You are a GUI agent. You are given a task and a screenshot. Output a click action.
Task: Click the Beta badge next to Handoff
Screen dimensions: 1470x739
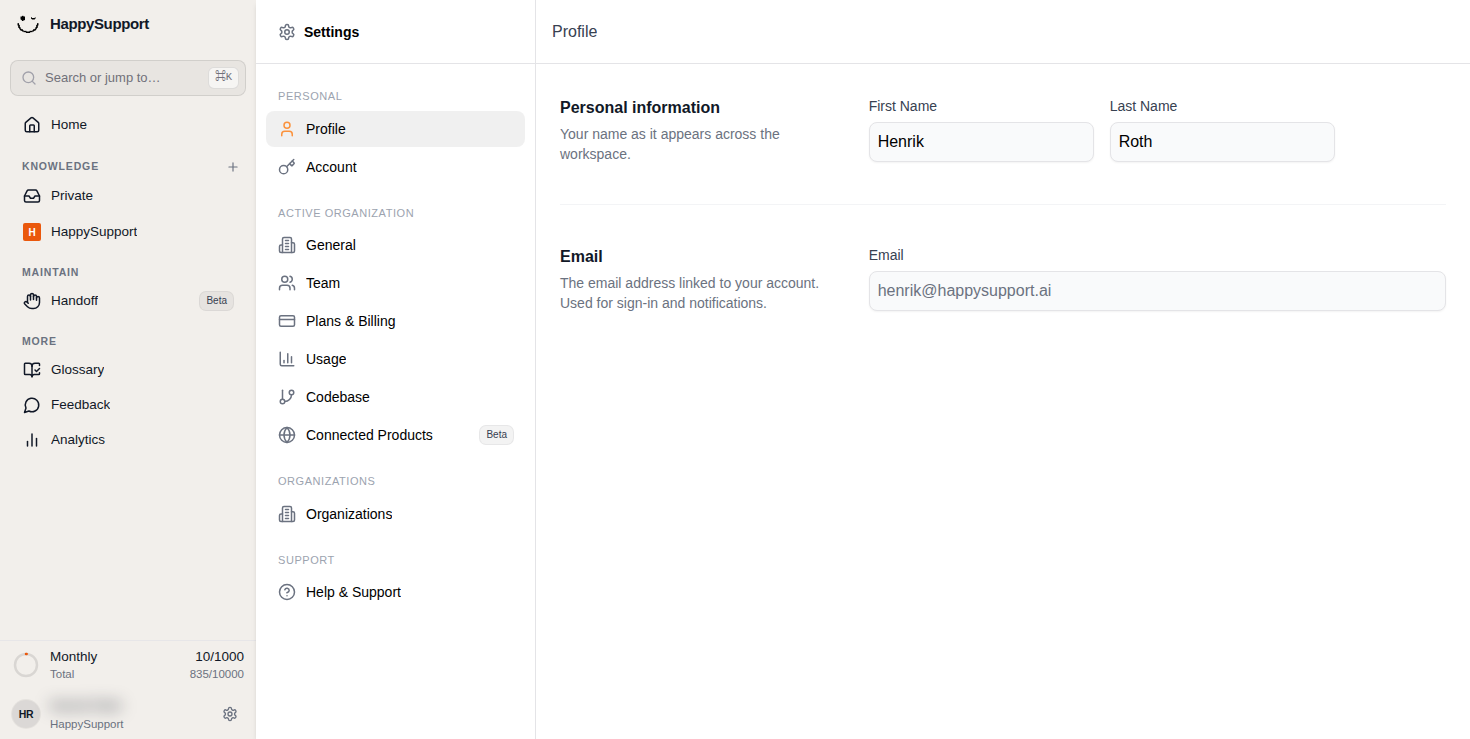point(216,301)
